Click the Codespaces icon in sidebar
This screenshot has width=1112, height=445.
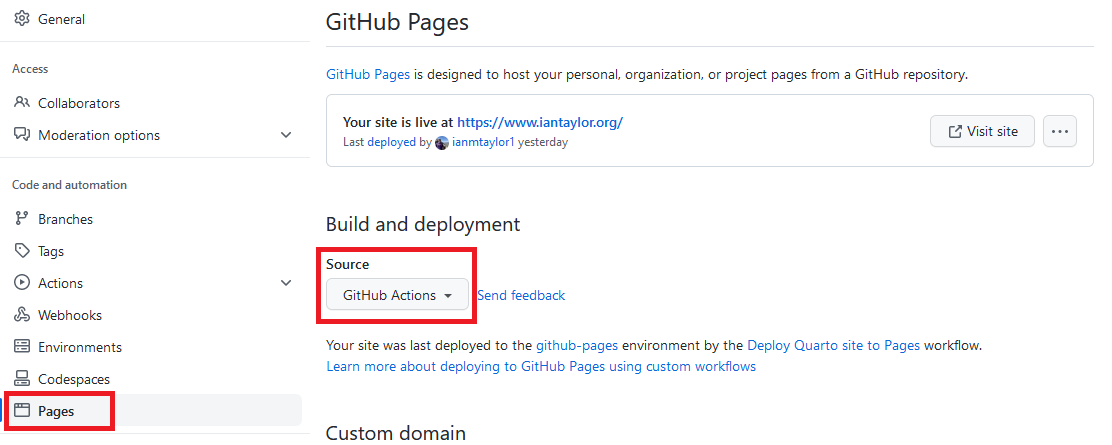(22, 379)
